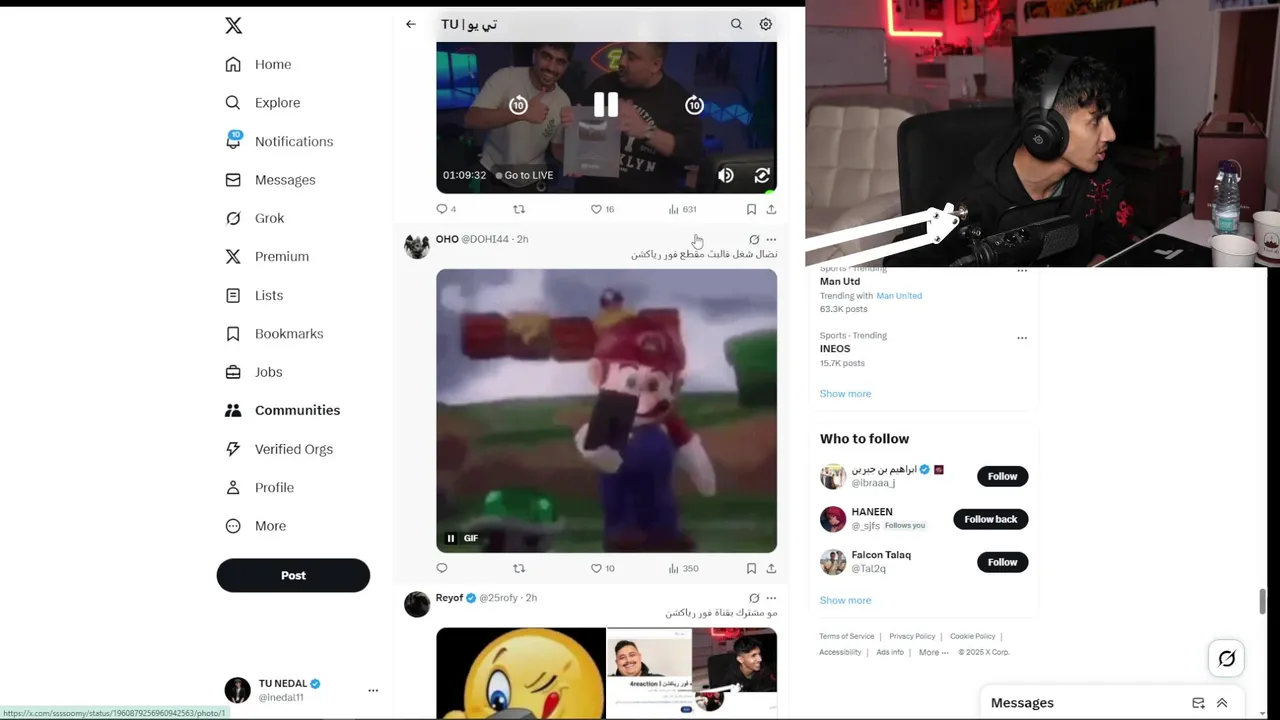The height and width of the screenshot is (720, 1280).
Task: Open search in the community header
Action: click(736, 24)
